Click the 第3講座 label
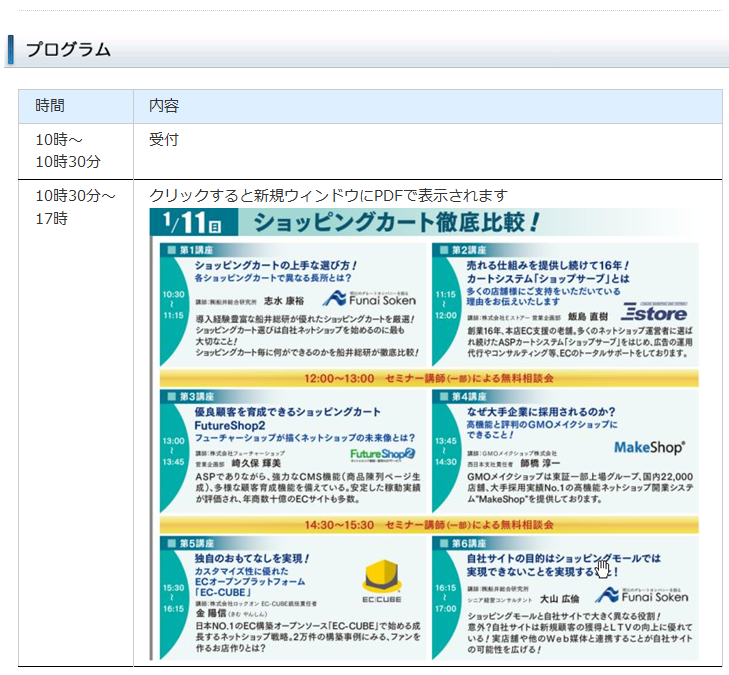Screen dimensions: 729x675 point(197,397)
